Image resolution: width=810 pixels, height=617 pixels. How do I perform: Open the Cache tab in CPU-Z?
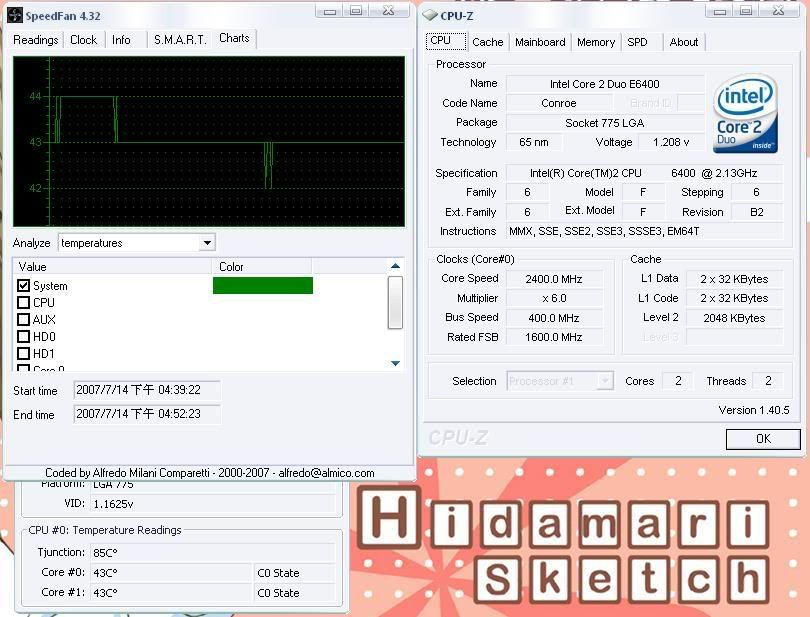488,42
